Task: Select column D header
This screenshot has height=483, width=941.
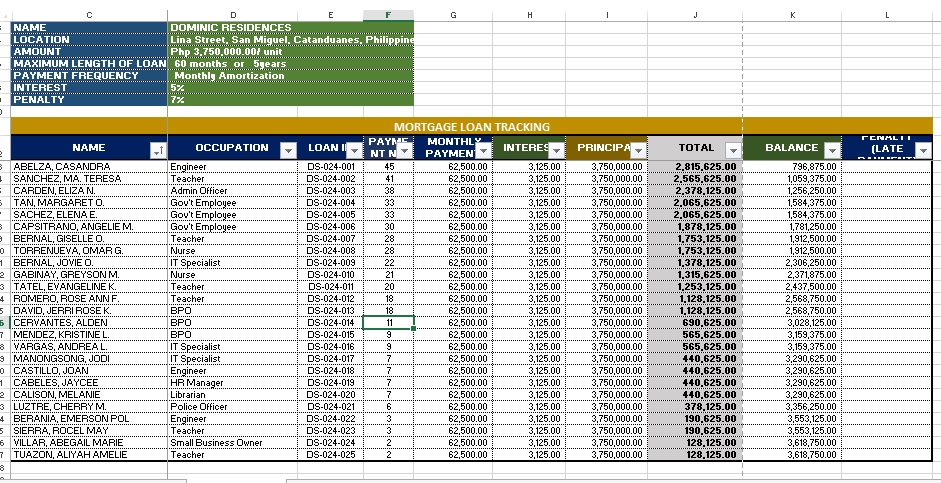Action: (x=233, y=15)
